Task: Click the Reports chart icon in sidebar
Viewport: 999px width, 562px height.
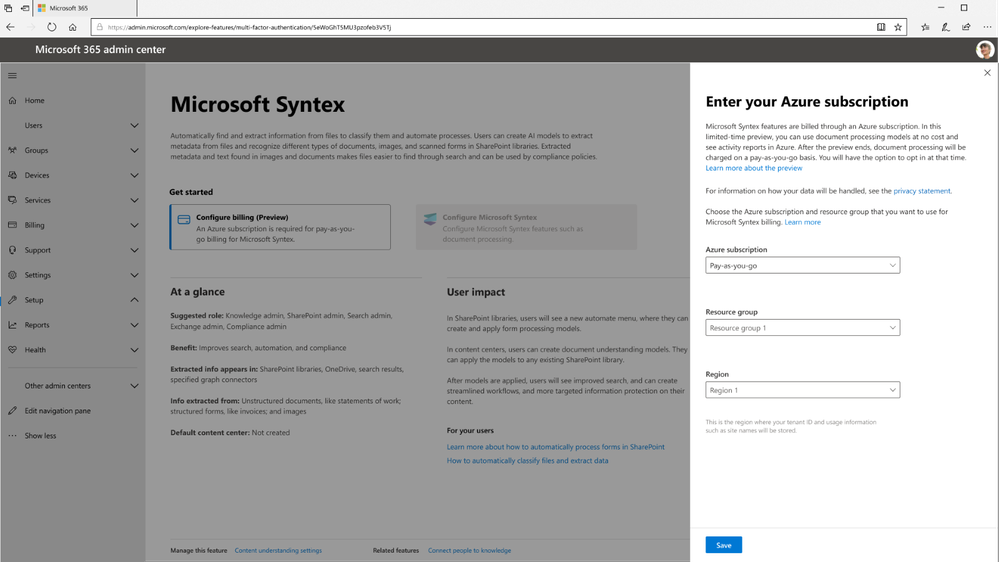Action: tap(12, 325)
